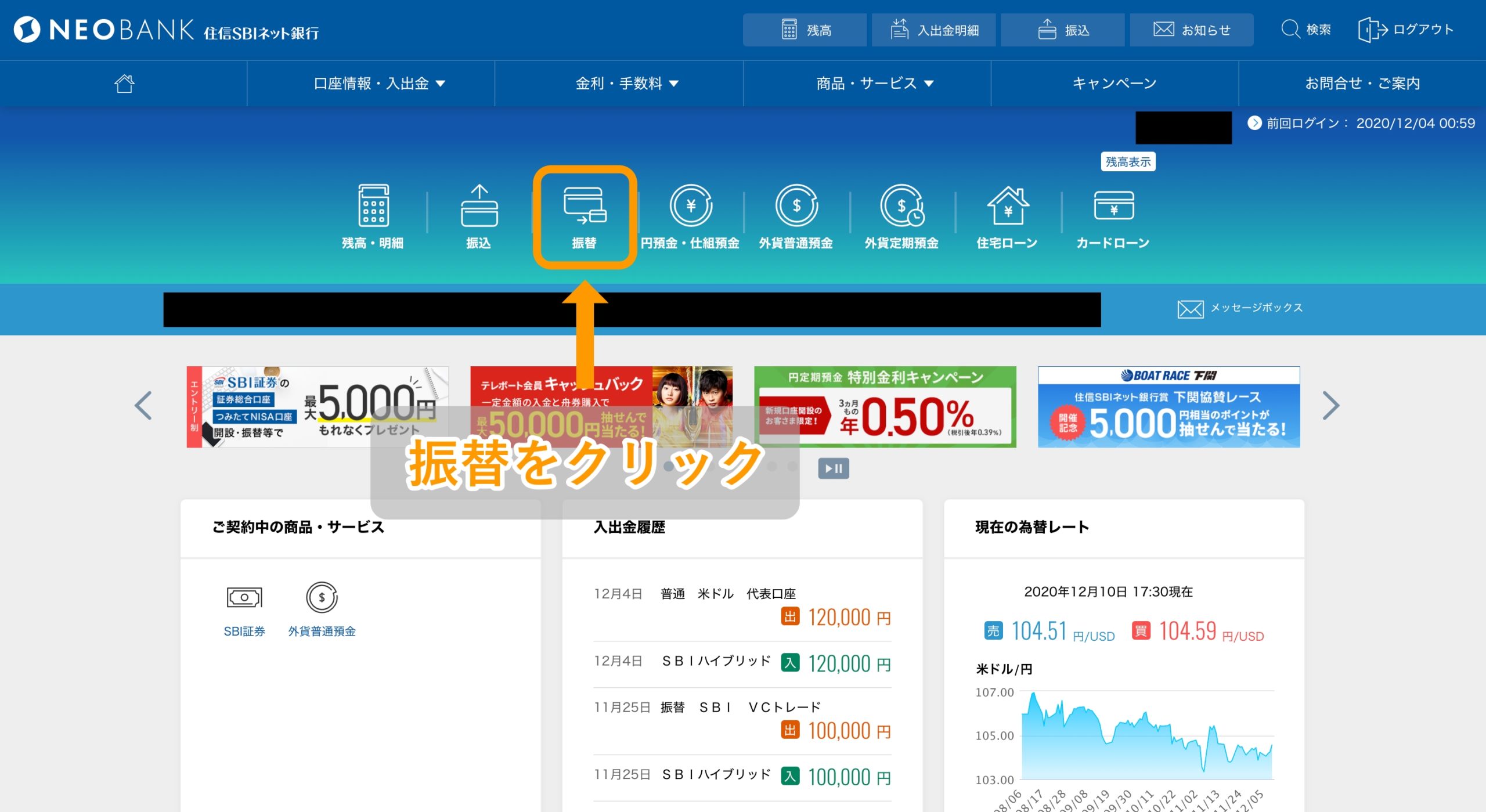The width and height of the screenshot is (1486, 812).
Task: Open お問合せ・ご案内 menu item
Action: pyautogui.click(x=1362, y=84)
